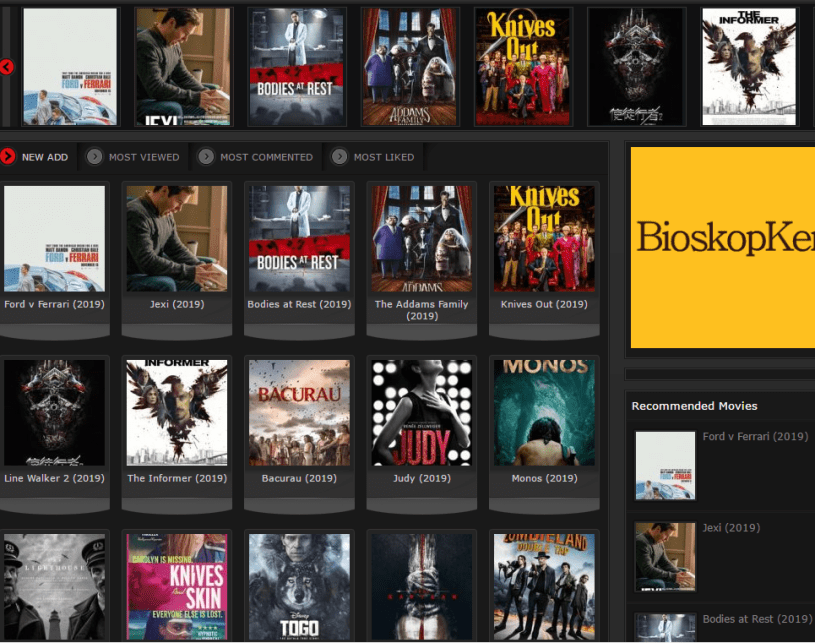Click the circle arrow icon beside MOST LIKED
The height and width of the screenshot is (643, 815).
click(x=340, y=156)
